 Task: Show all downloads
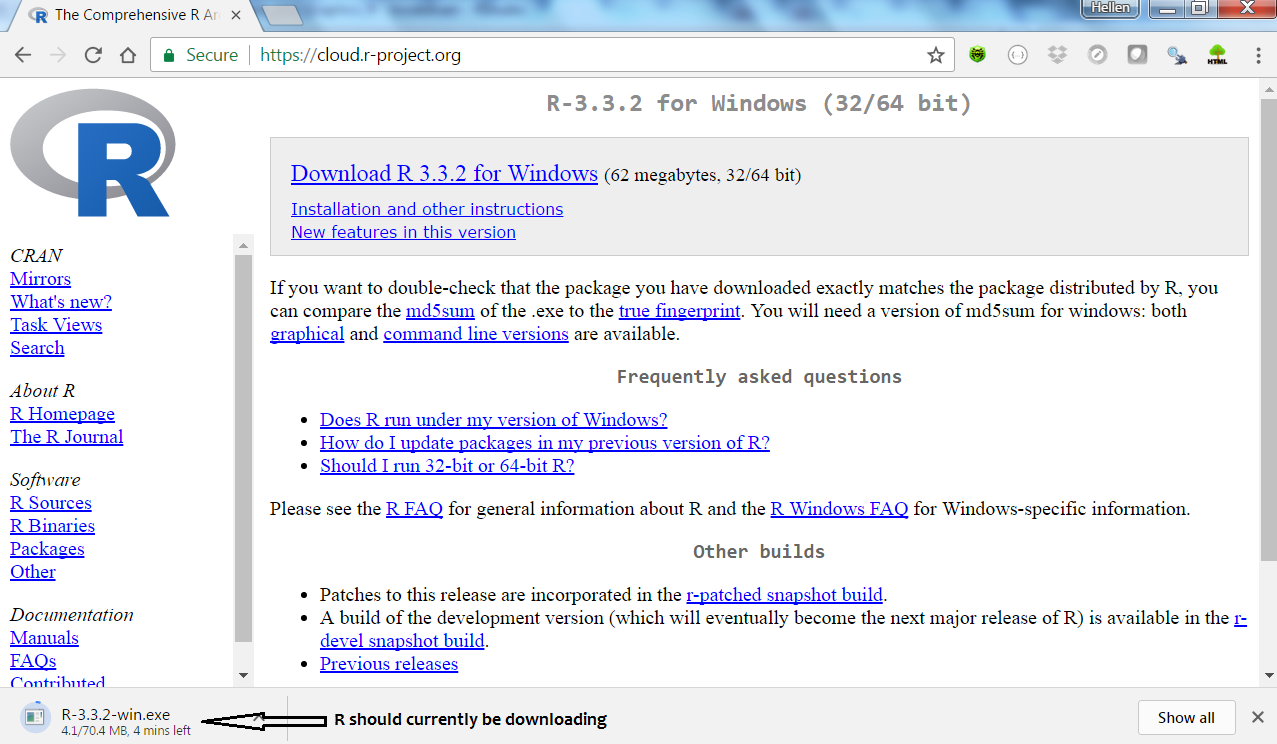[x=1186, y=717]
